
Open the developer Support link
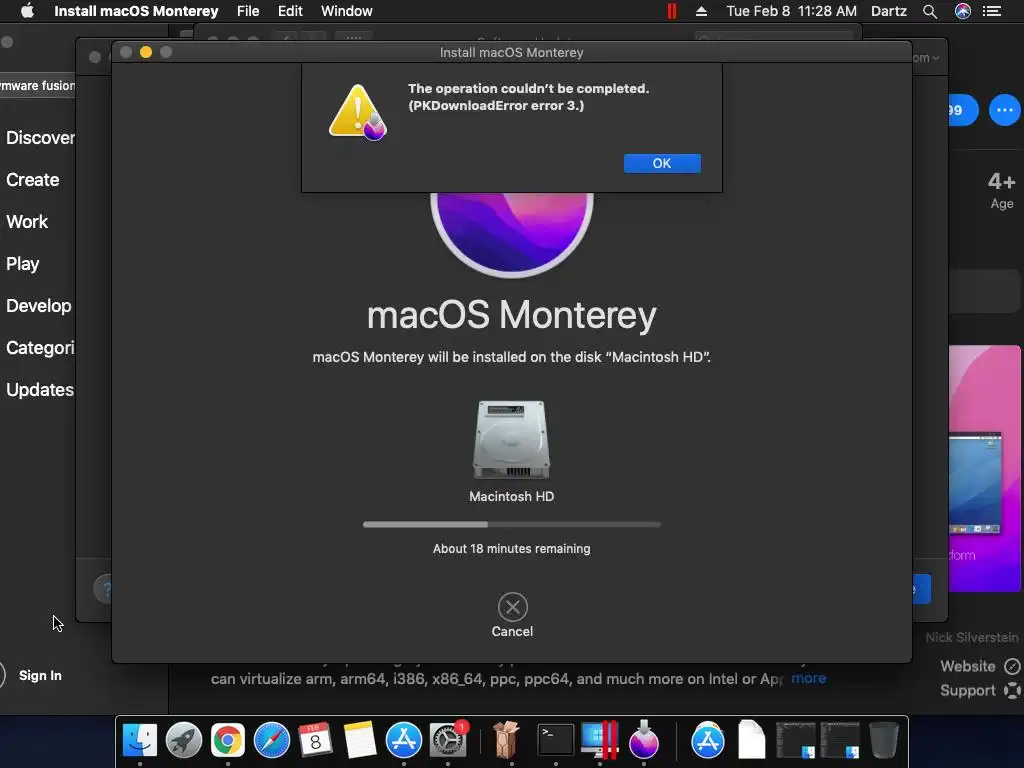tap(980, 690)
